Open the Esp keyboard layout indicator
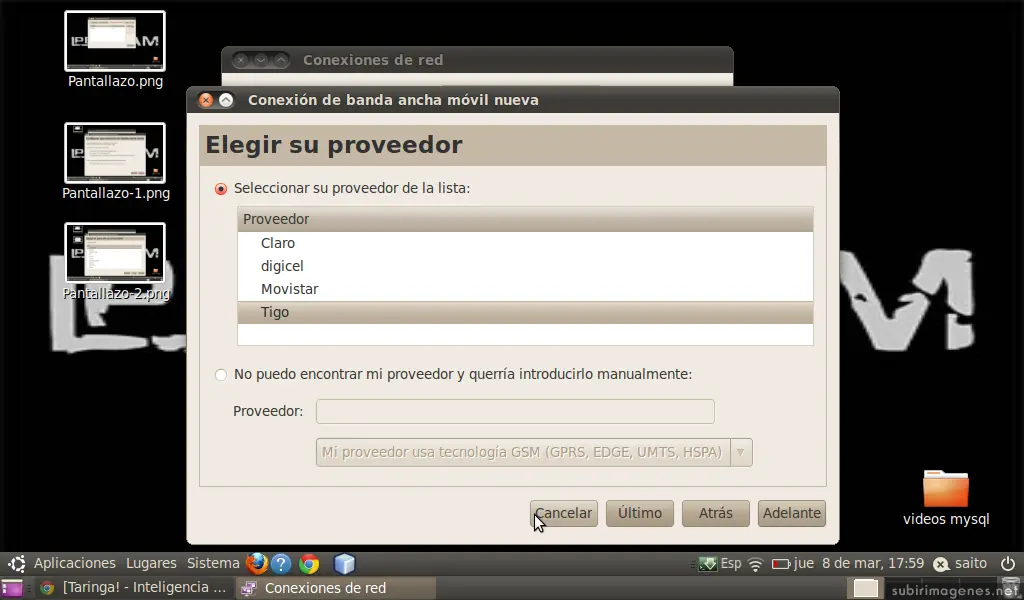 pos(731,563)
